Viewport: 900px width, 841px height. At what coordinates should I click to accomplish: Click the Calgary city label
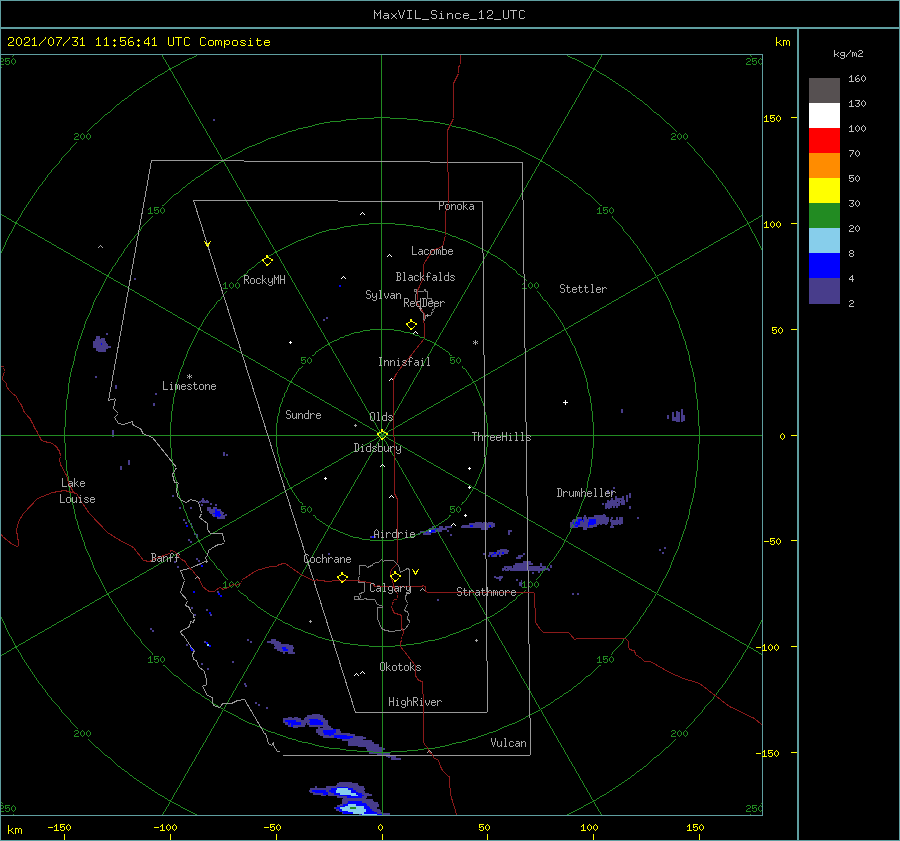coord(390,588)
